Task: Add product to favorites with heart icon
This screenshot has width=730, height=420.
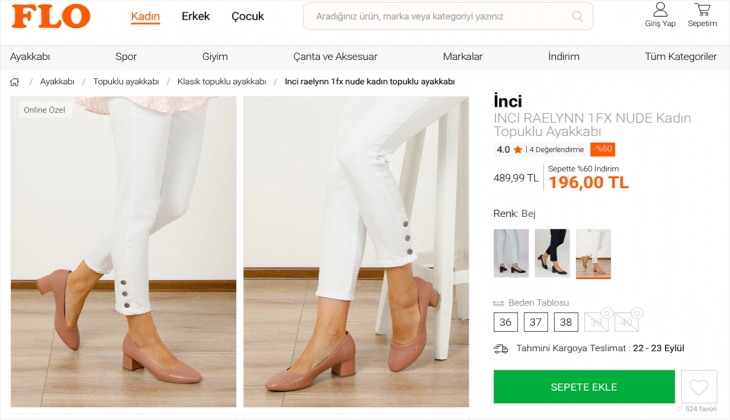Action: tap(698, 386)
